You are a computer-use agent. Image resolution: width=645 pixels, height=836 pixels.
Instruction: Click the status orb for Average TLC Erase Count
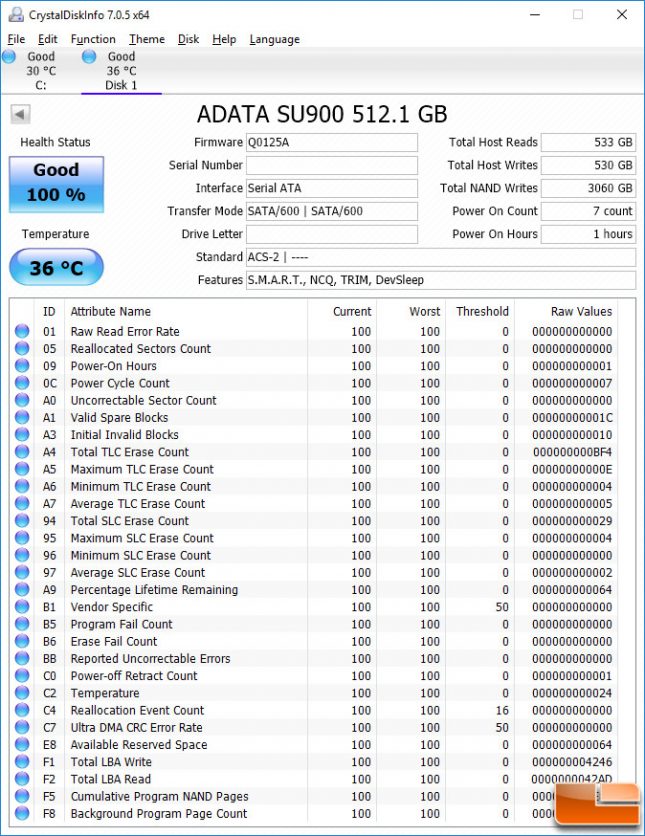coord(22,503)
